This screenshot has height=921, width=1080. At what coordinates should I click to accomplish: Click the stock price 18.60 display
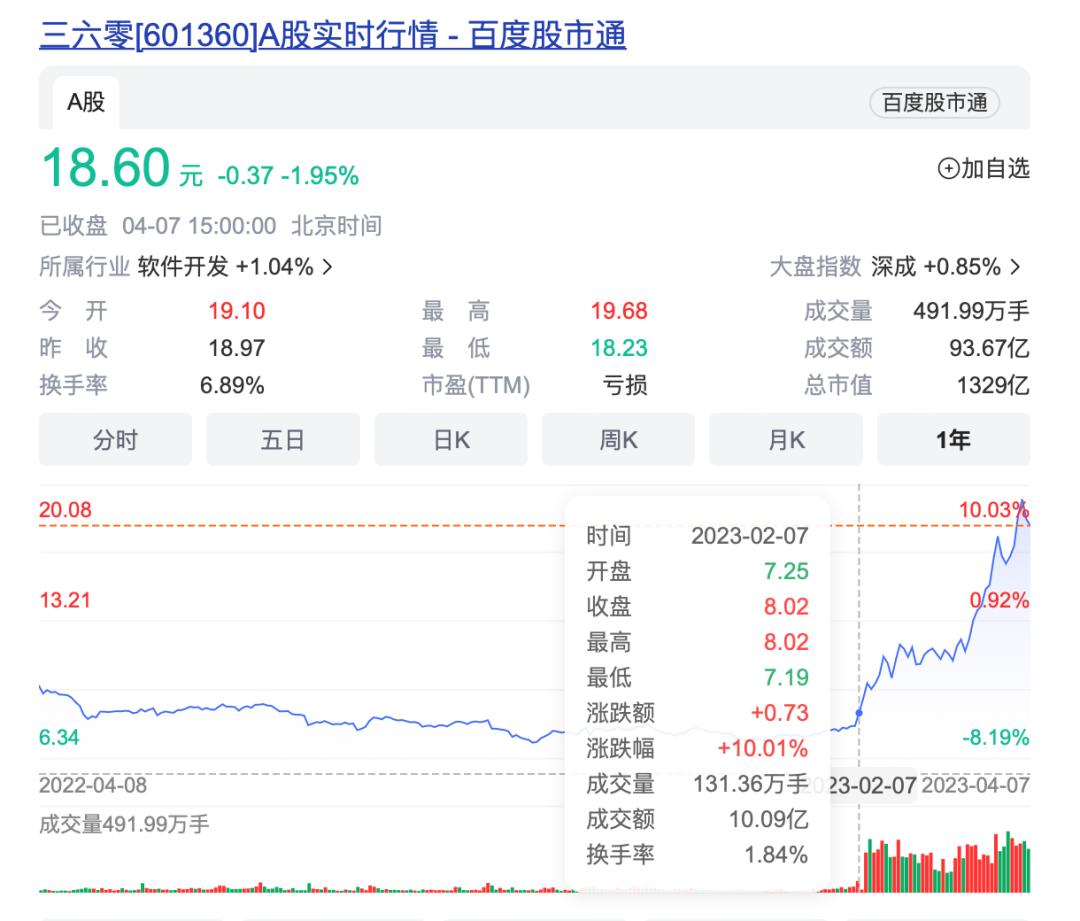[105, 170]
